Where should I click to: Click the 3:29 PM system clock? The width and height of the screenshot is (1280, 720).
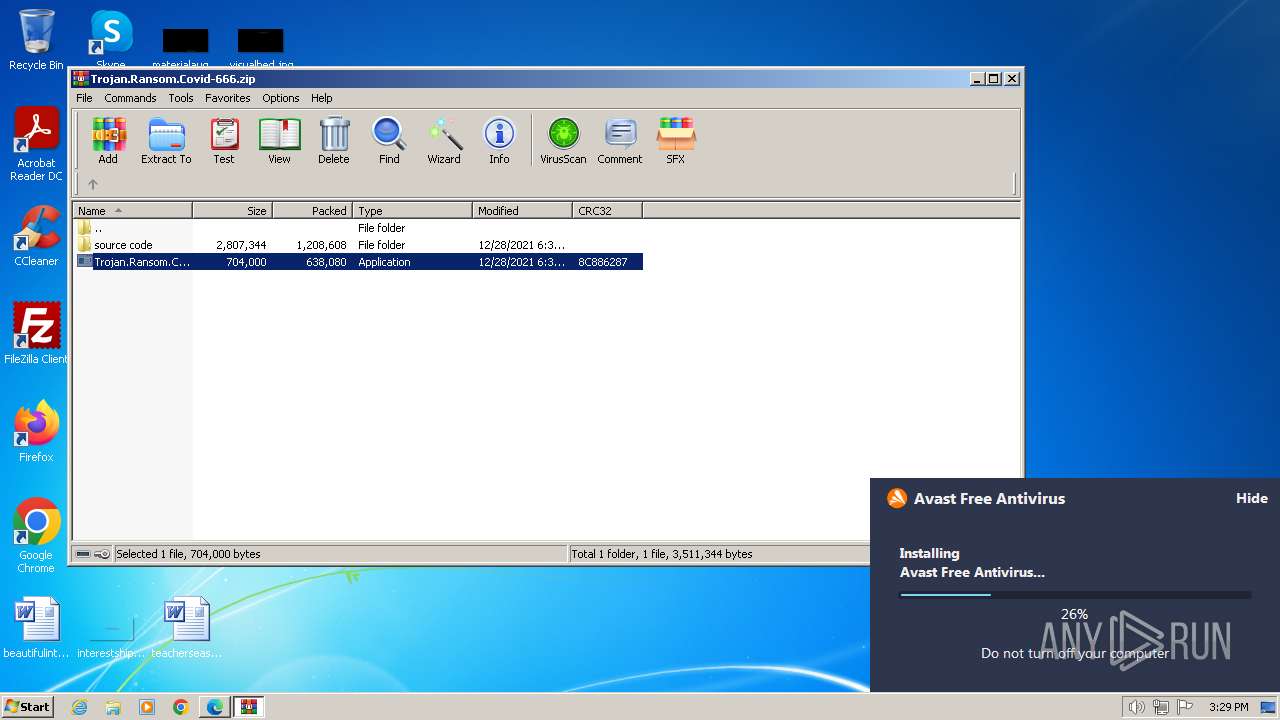tap(1228, 707)
